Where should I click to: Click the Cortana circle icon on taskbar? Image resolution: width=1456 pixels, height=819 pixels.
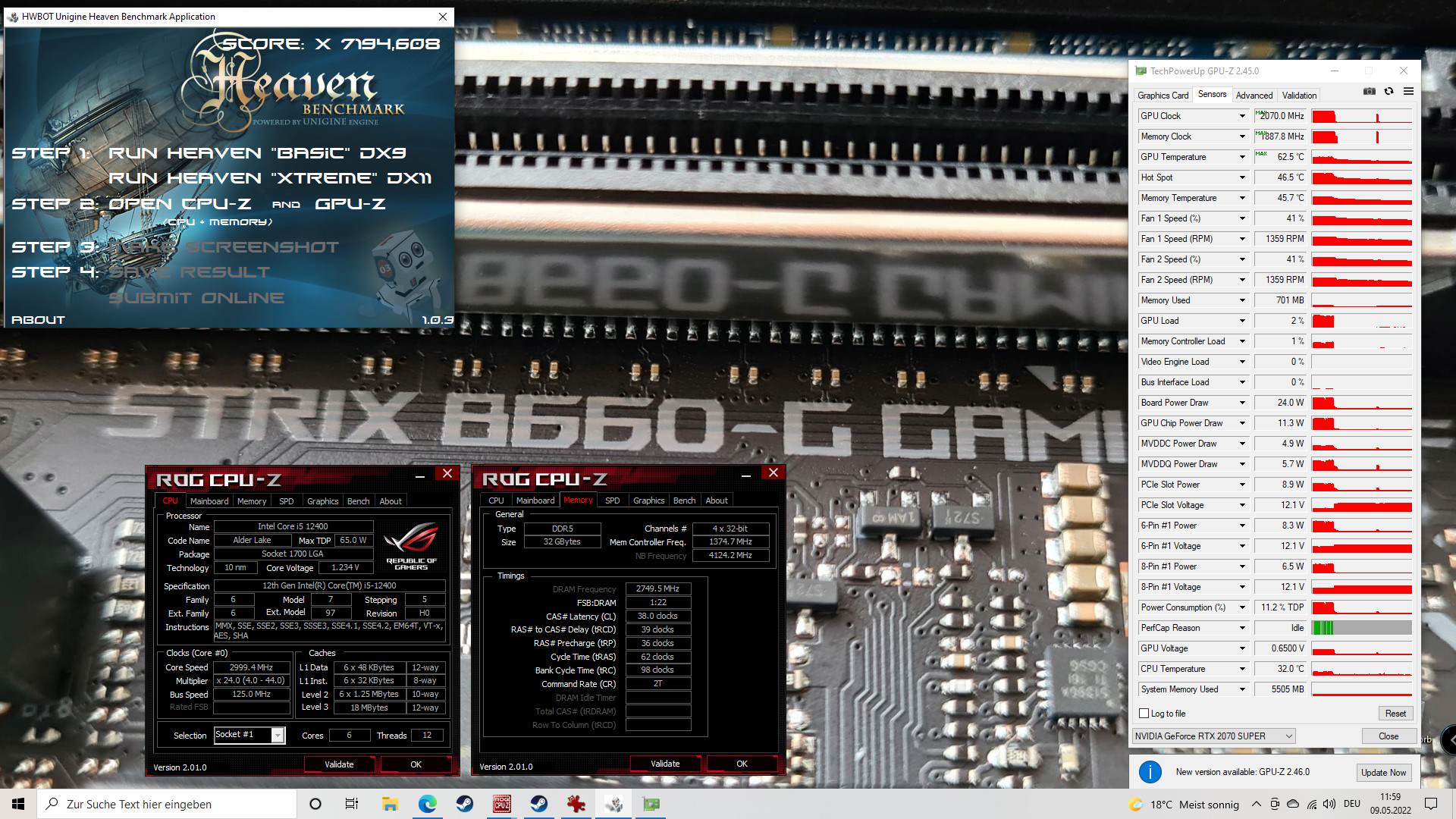(315, 804)
